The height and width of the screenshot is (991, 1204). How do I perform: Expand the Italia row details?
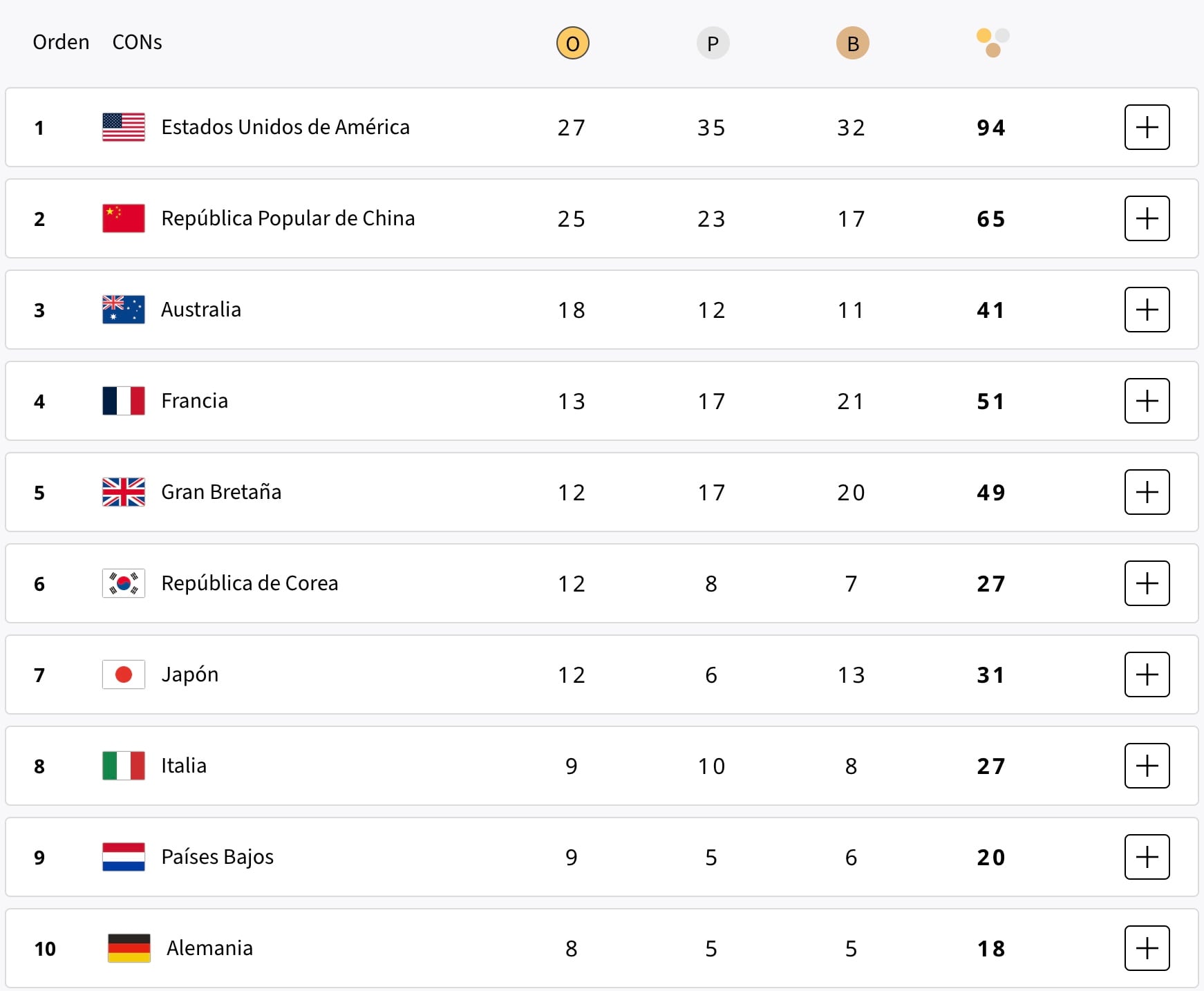click(x=1147, y=766)
